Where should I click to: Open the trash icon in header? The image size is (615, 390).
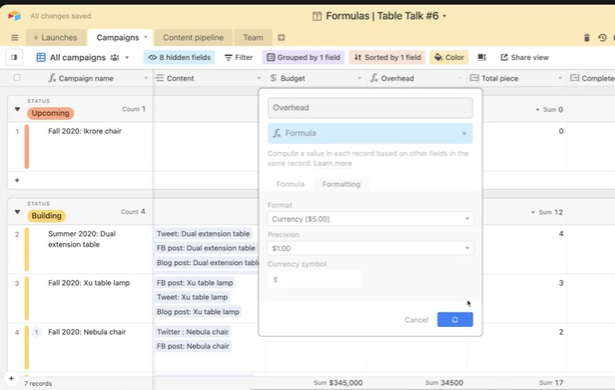[x=587, y=38]
